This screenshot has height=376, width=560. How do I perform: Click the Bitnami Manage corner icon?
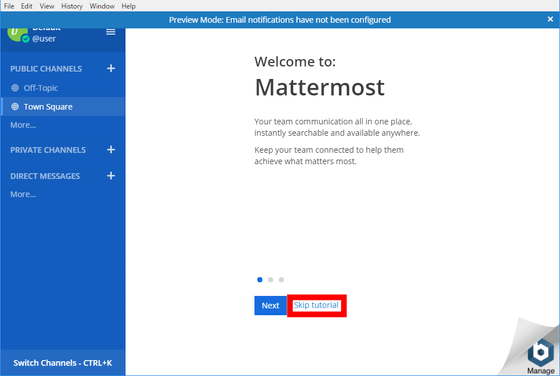(540, 355)
